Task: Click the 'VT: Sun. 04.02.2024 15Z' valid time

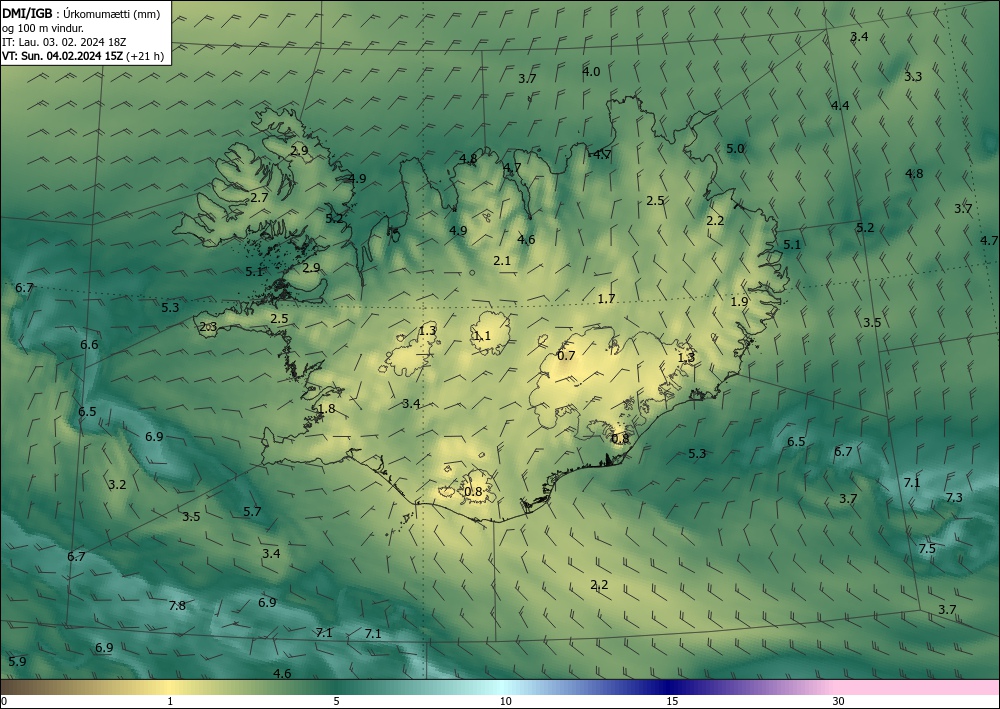Action: pyautogui.click(x=62, y=56)
